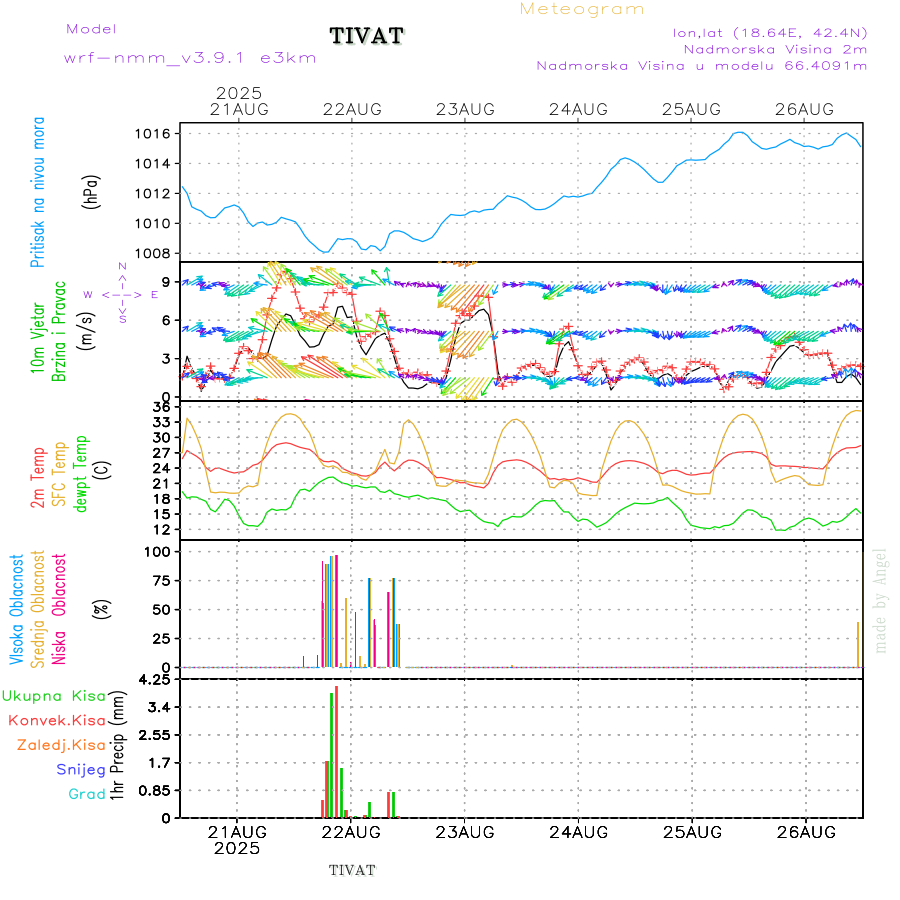The image size is (900, 900).
Task: Click the 23AUG label on top axis
Action: [x=466, y=109]
